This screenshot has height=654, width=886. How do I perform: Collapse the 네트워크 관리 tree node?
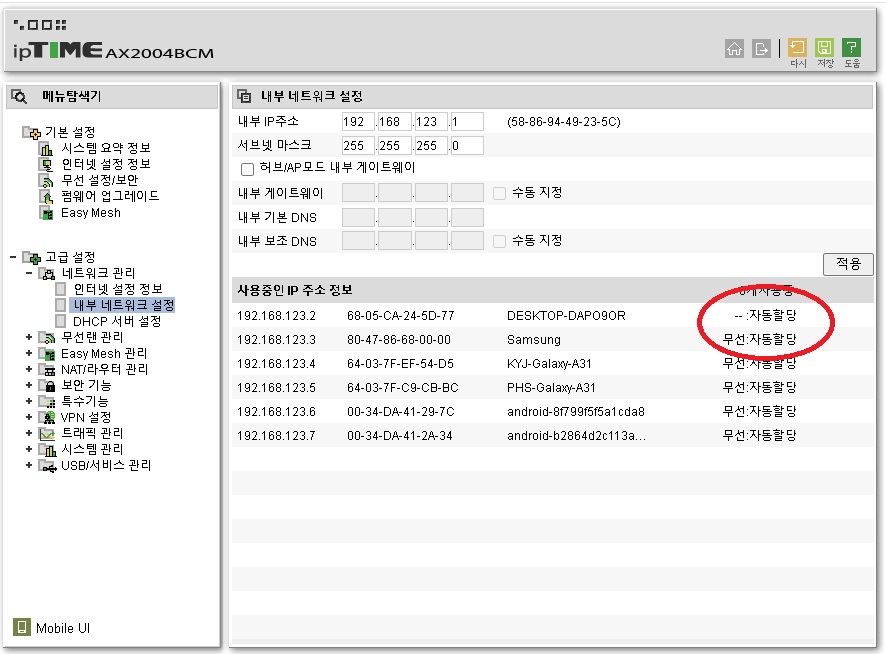click(x=29, y=273)
